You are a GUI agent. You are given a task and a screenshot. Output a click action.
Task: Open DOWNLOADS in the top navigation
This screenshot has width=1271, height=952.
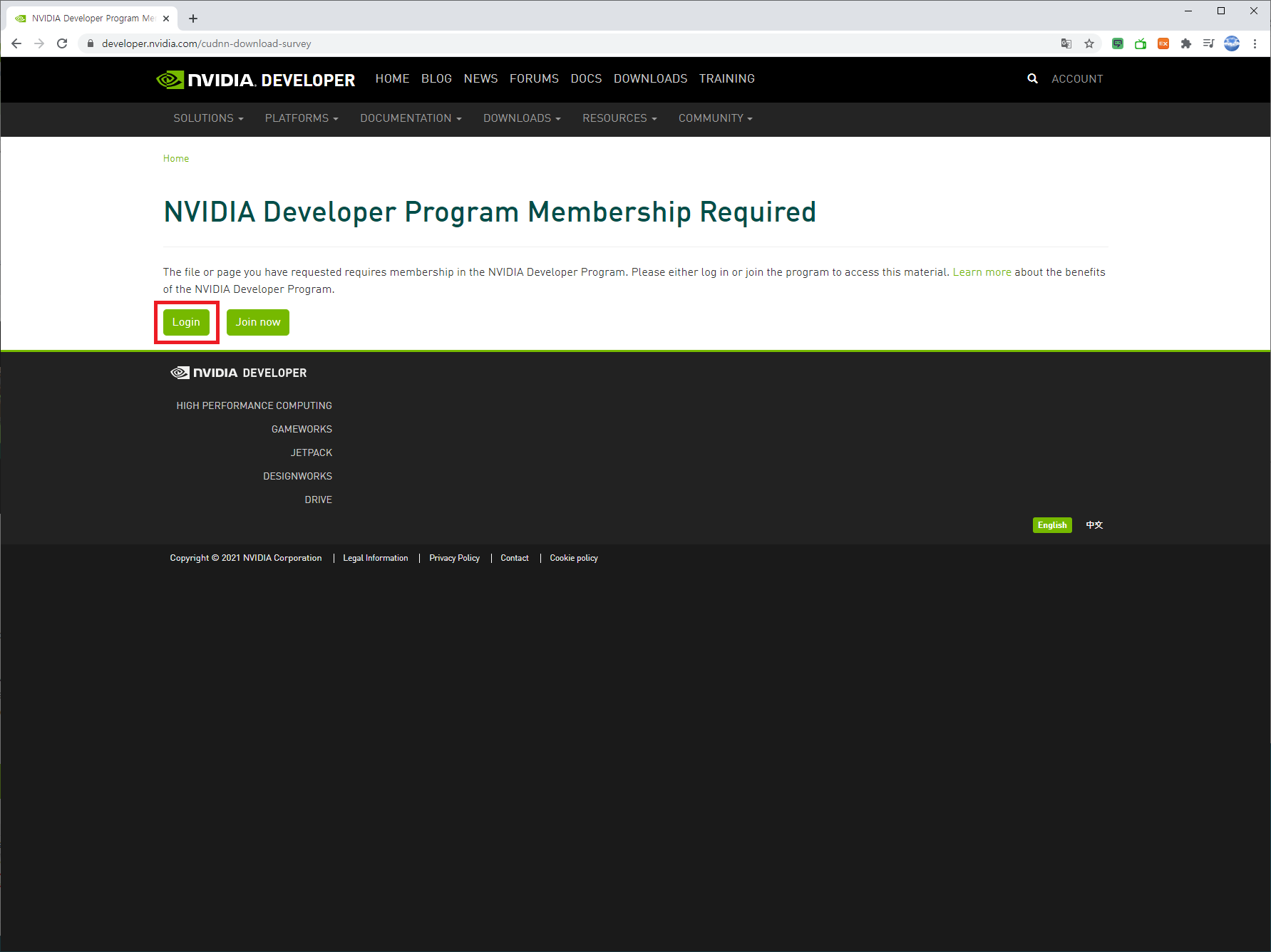coord(650,78)
